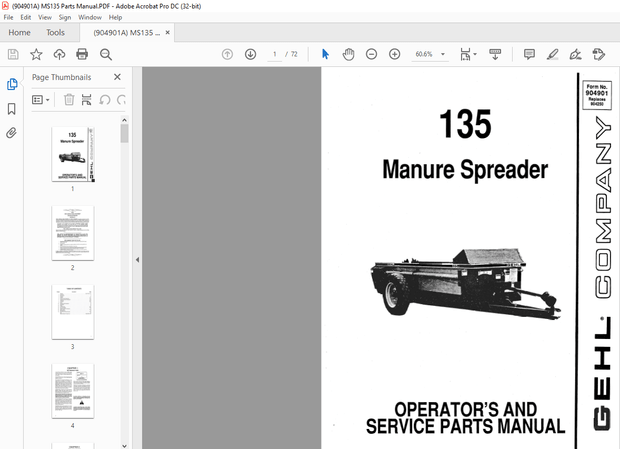Toggle the Bookmarks panel icon
Image resolution: width=620 pixels, height=449 pixels.
tap(12, 109)
